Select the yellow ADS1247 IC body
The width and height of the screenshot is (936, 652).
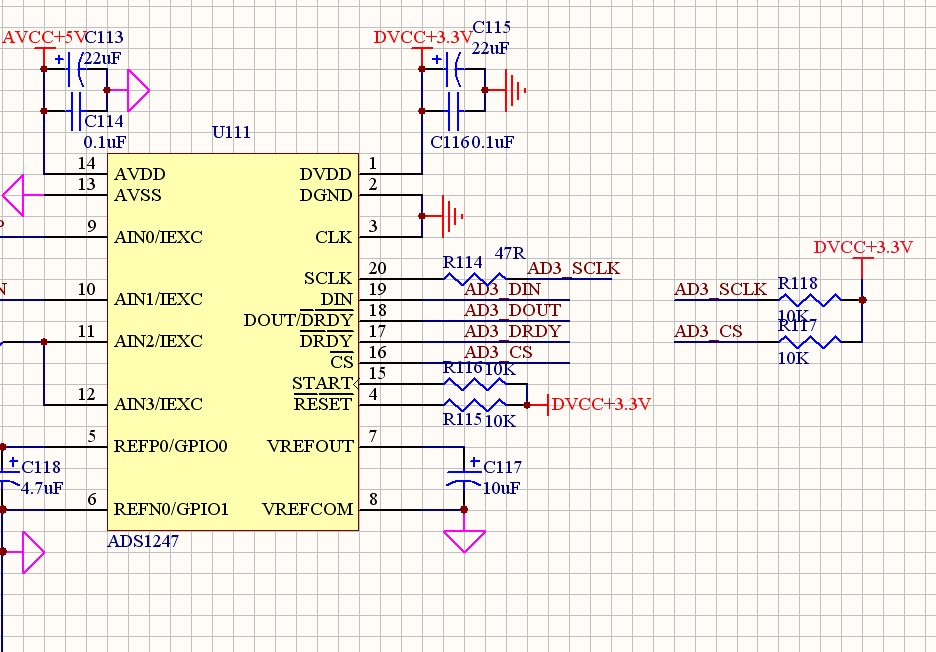233,342
